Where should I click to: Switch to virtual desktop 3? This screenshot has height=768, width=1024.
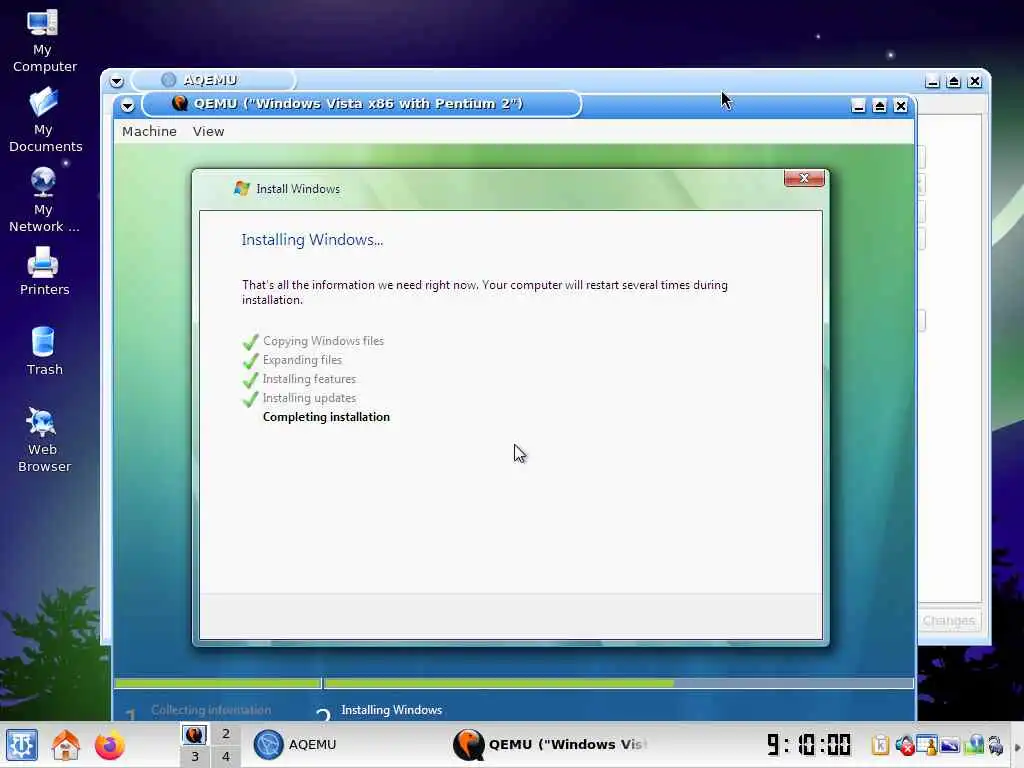195,756
